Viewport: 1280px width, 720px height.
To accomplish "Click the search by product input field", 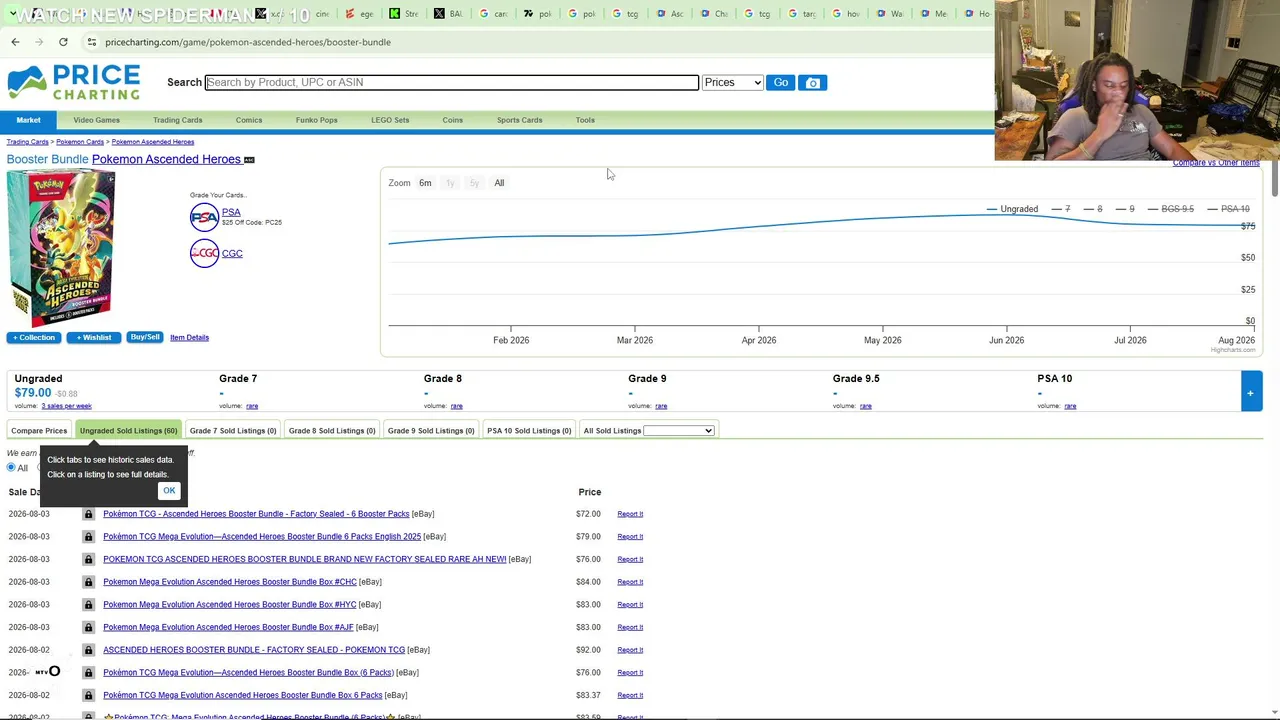I will click(x=451, y=82).
